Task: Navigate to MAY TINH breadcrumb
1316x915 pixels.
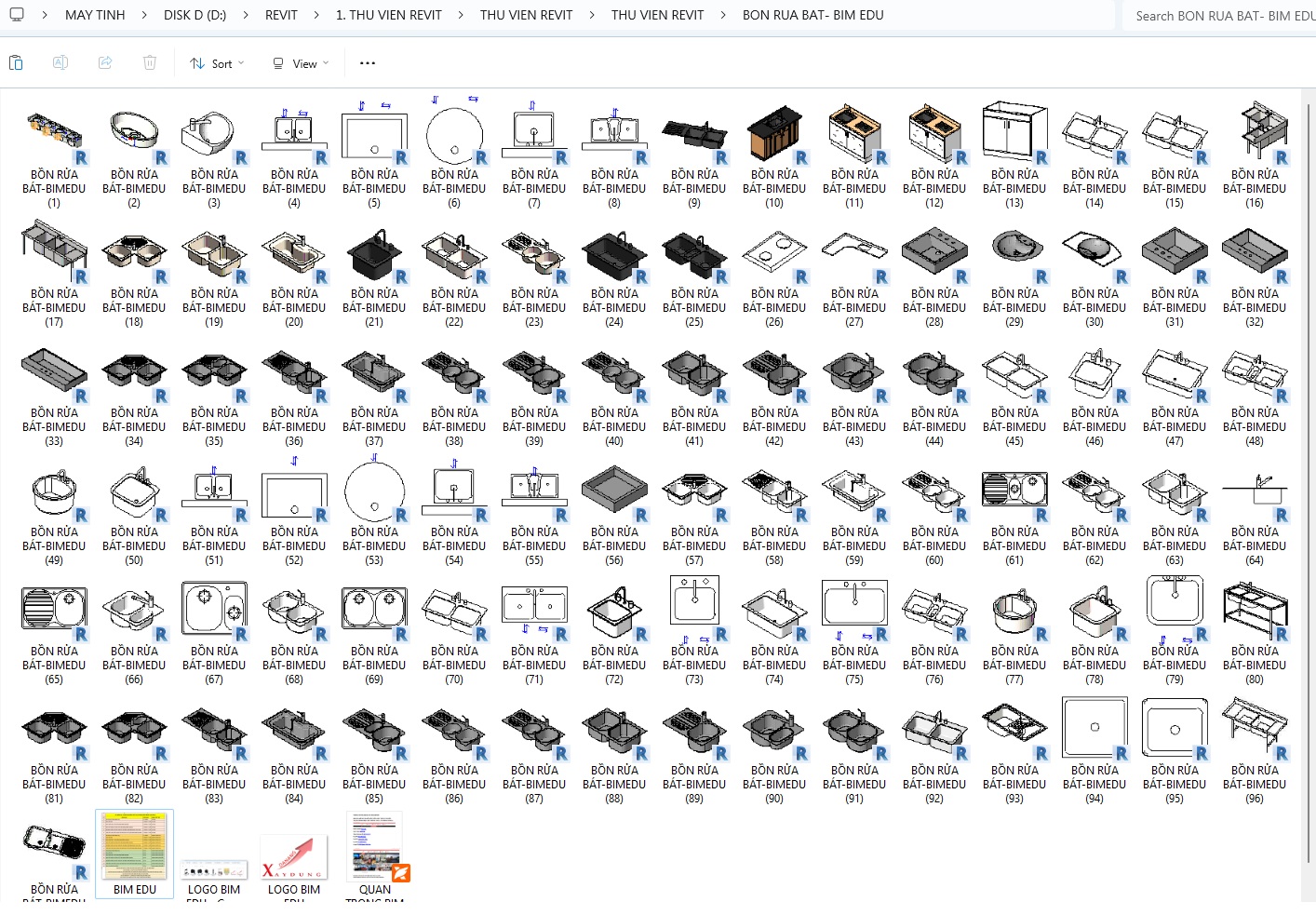Action: click(x=95, y=15)
